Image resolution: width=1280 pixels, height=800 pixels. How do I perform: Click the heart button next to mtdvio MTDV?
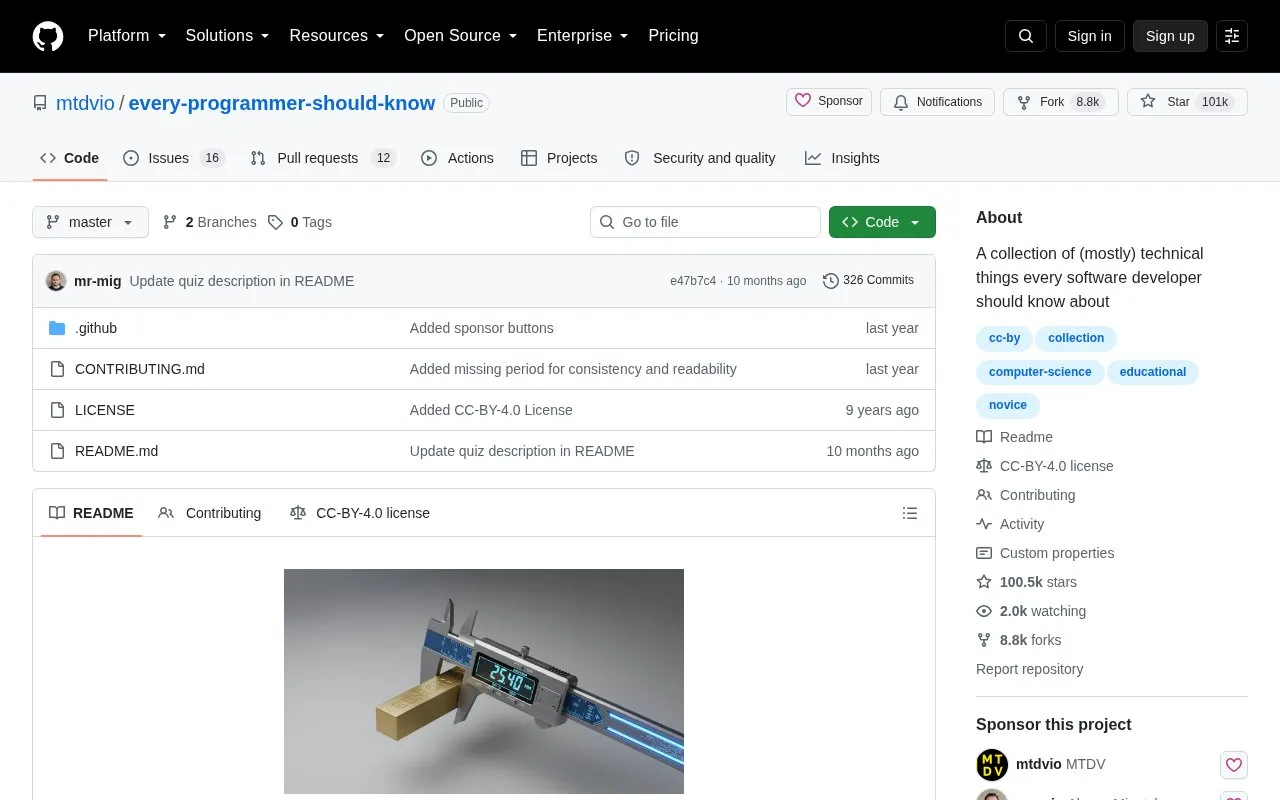[1234, 765]
